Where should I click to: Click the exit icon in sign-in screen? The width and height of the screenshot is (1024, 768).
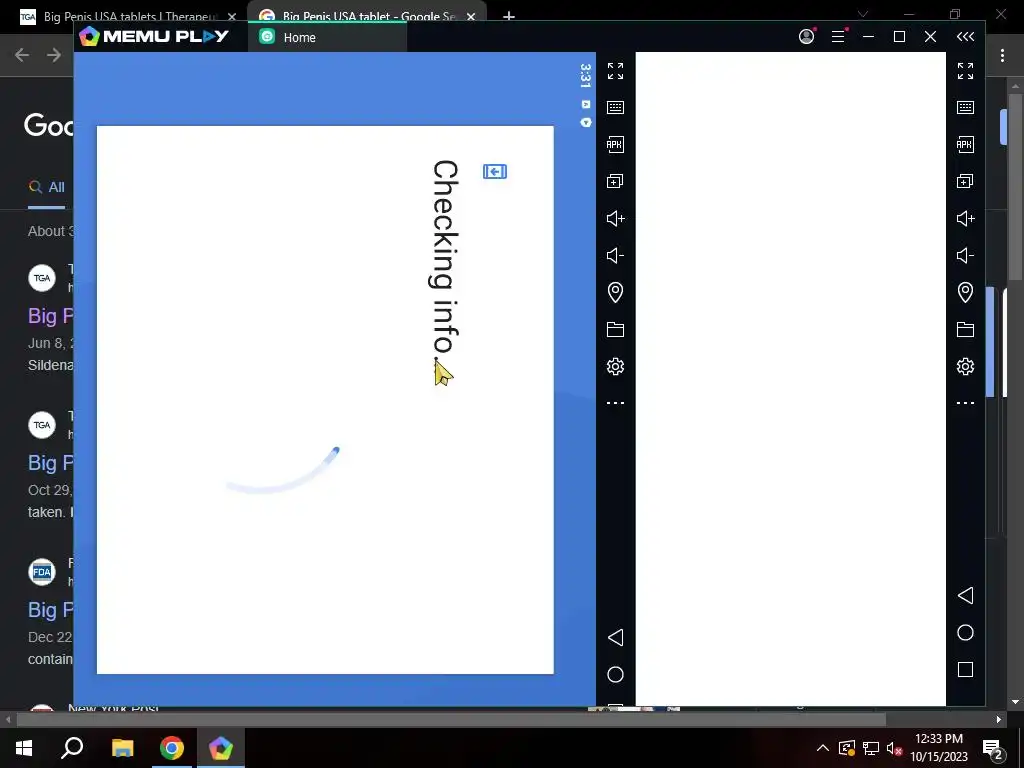495,171
